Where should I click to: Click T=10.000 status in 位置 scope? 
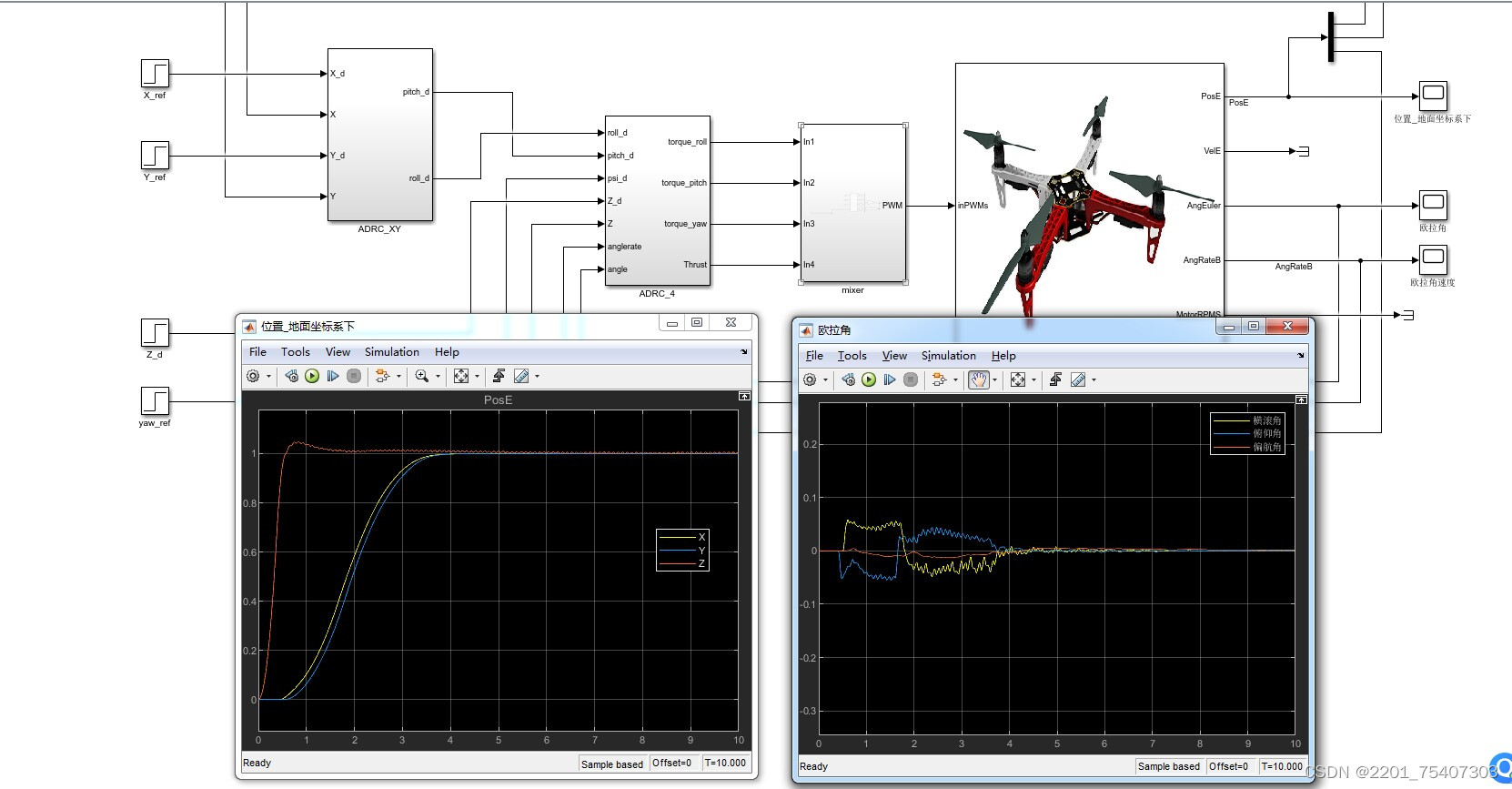[725, 764]
